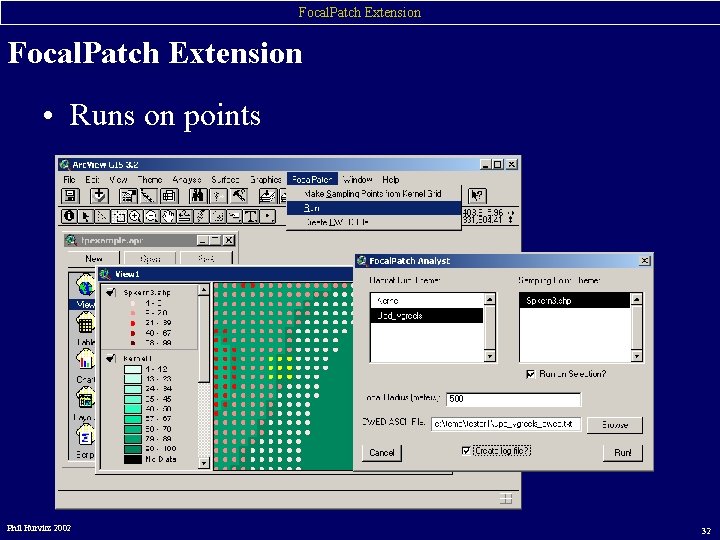Click the Save Project toolbar icon
Image resolution: width=720 pixels, height=540 pixels.
[x=71, y=196]
